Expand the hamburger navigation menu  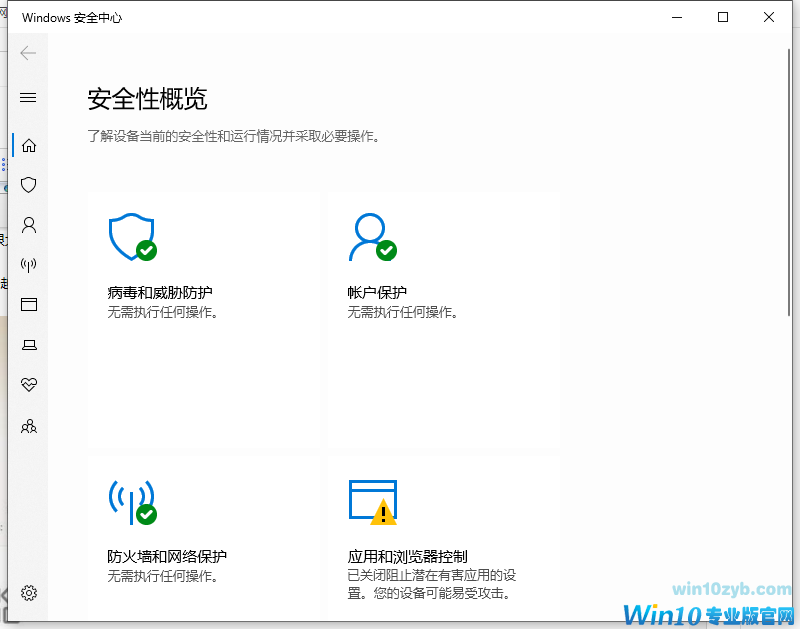[28, 97]
